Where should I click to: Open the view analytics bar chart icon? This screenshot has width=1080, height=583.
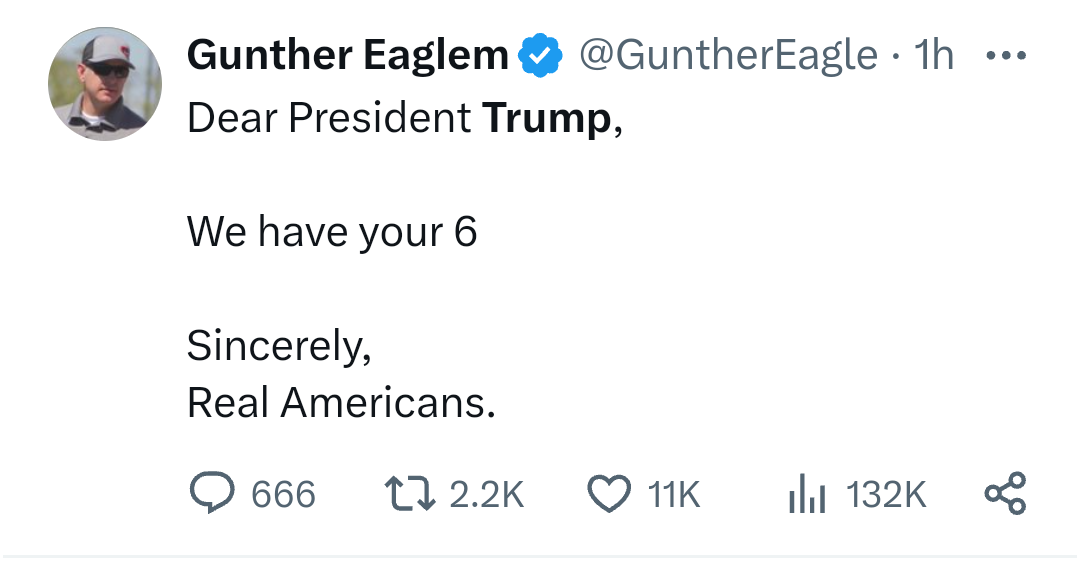pos(806,494)
